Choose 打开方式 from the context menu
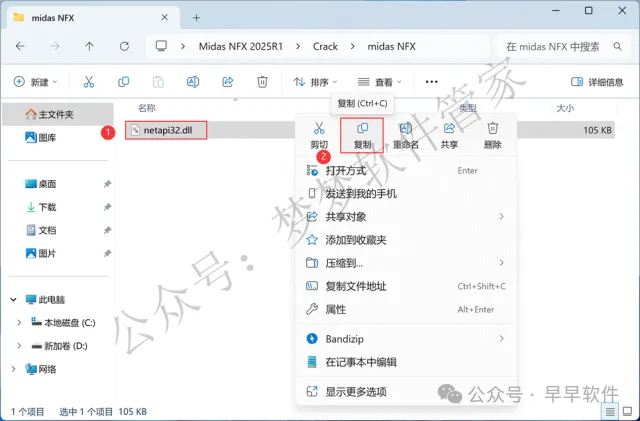 [x=406, y=171]
